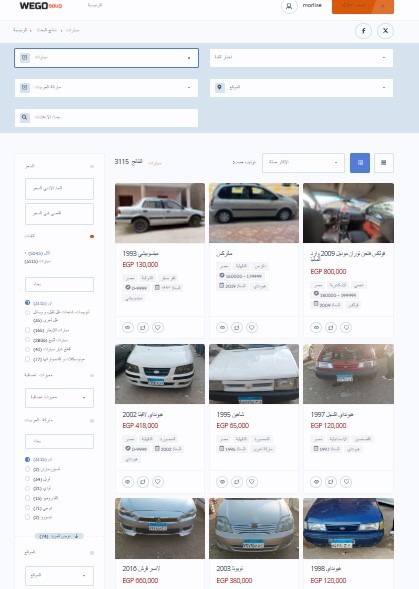Click compare icon on EGP 418,000 Hyundai listing
The height and width of the screenshot is (589, 419).
pyautogui.click(x=143, y=482)
